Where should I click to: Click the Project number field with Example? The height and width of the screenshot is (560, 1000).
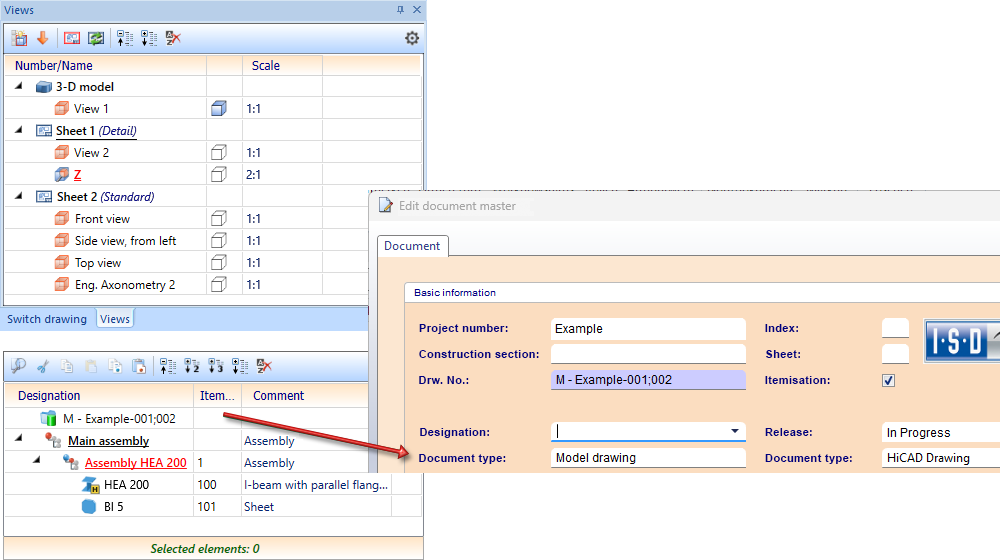click(648, 328)
